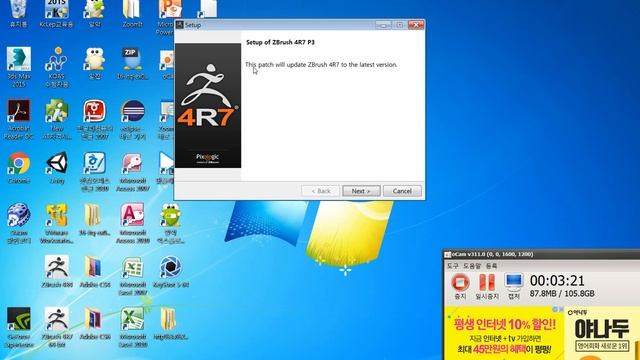The width and height of the screenshot is (640, 360).
Task: Cancel the ZBrush 4R7 P3 setup
Action: point(402,191)
